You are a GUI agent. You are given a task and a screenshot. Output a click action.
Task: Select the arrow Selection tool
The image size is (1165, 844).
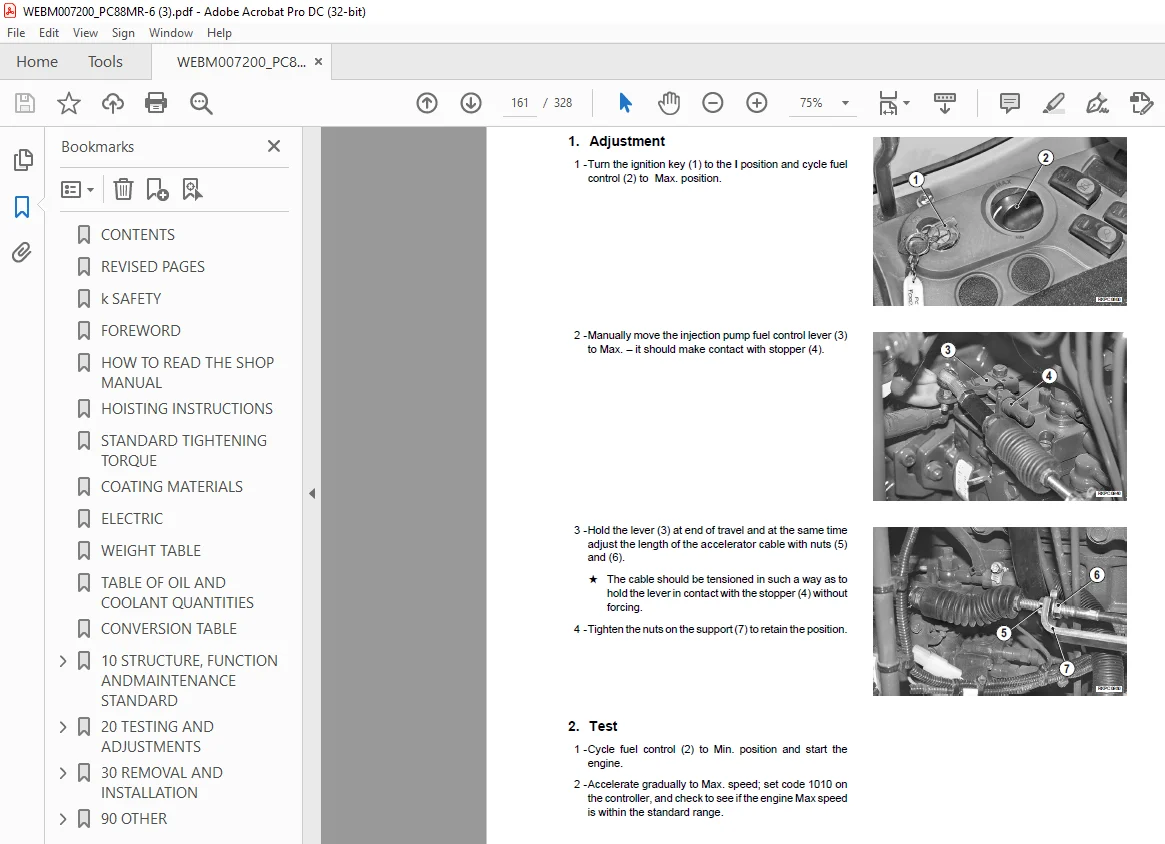[x=625, y=103]
